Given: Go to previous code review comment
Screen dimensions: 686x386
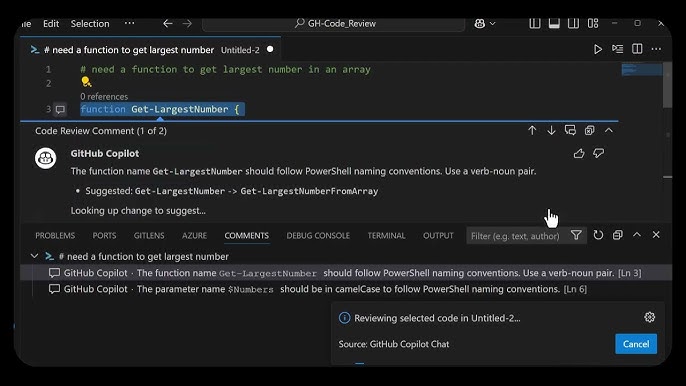Looking at the screenshot, I should 532,130.
